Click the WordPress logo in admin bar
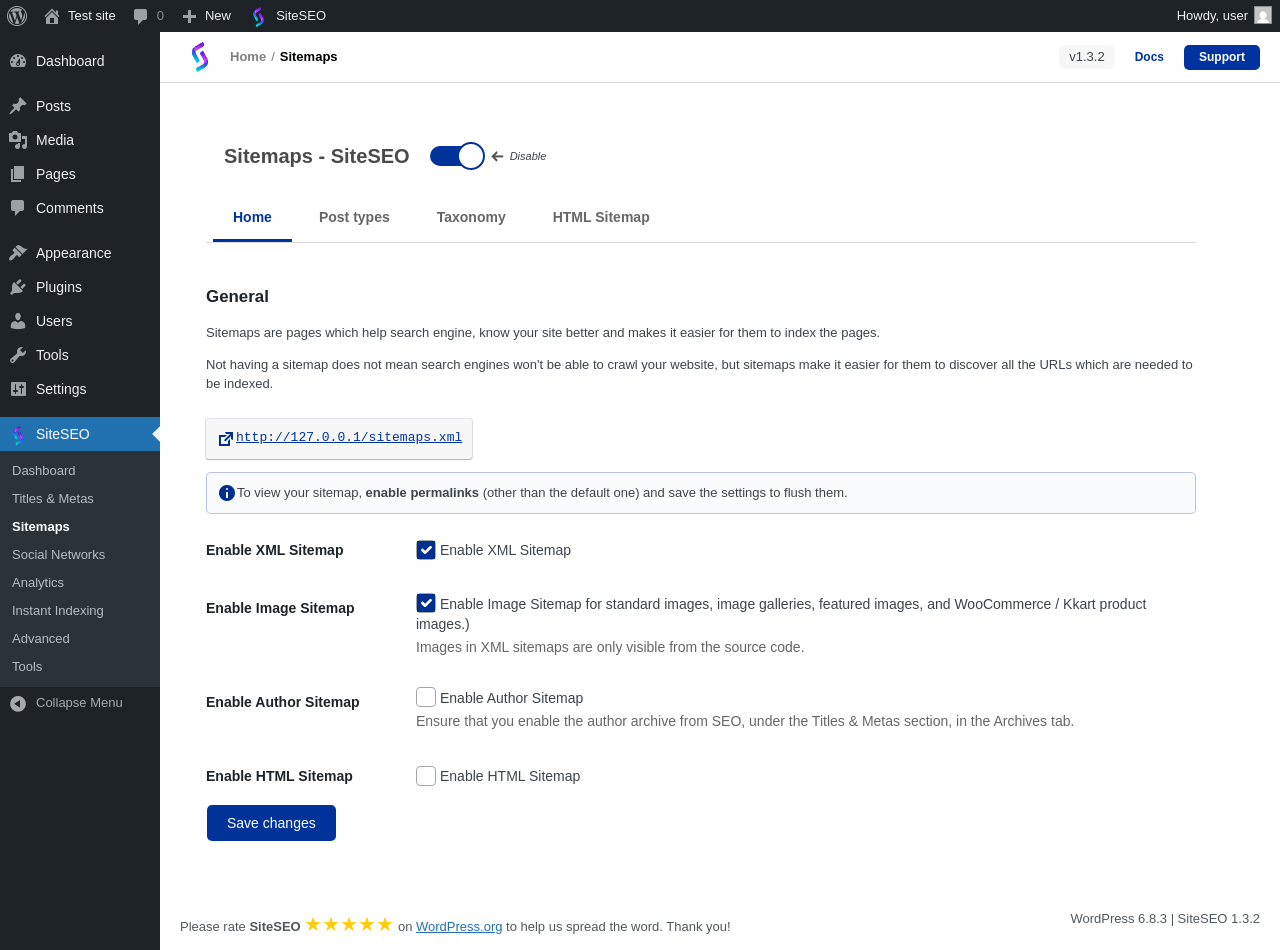The height and width of the screenshot is (950, 1280). point(17,16)
